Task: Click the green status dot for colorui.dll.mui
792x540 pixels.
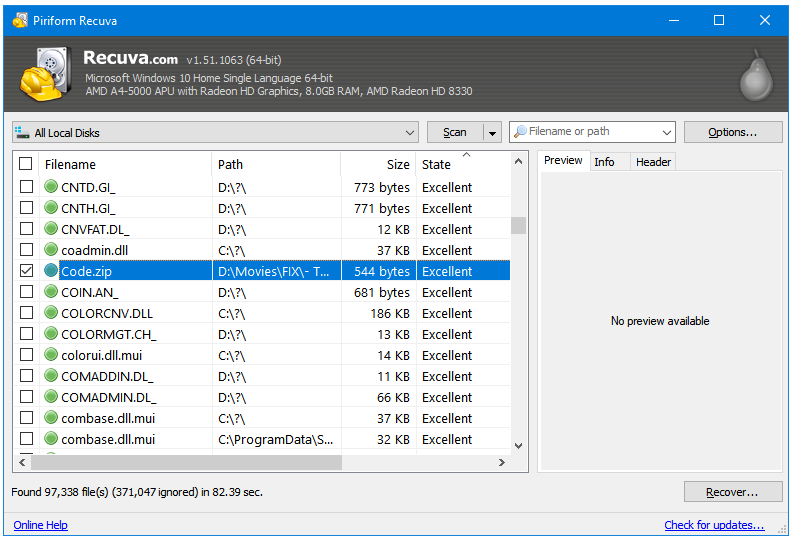Action: click(51, 355)
